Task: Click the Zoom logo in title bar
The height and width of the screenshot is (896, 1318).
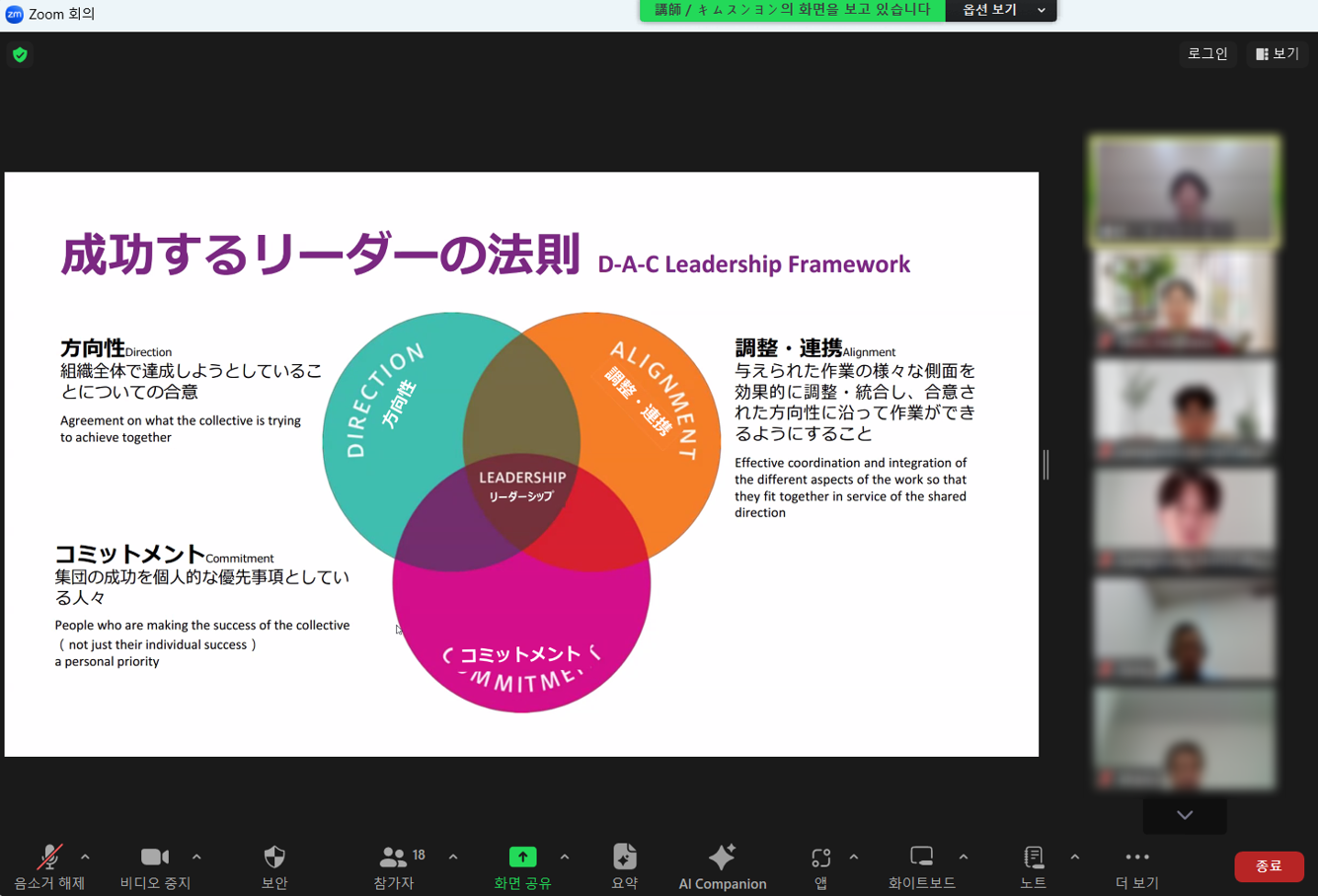Action: [14, 14]
